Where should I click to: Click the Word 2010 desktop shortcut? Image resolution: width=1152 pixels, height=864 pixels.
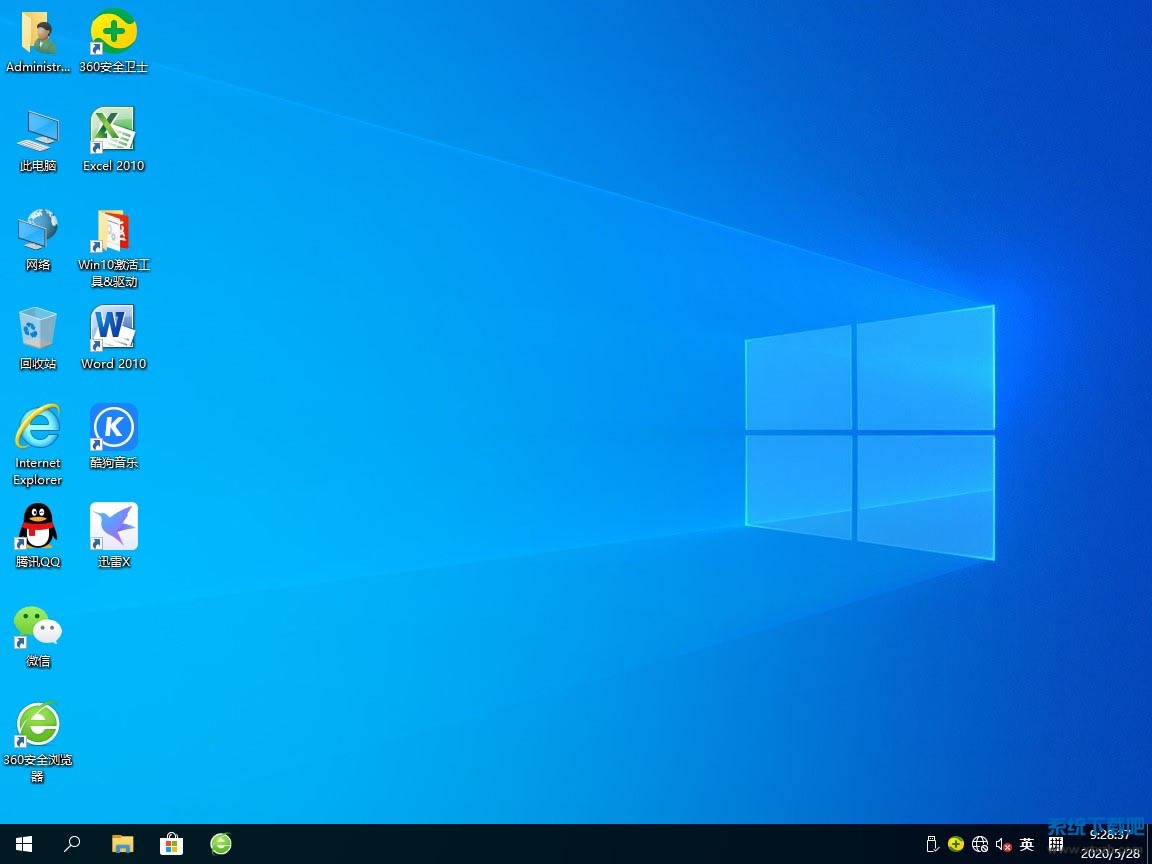[x=113, y=330]
